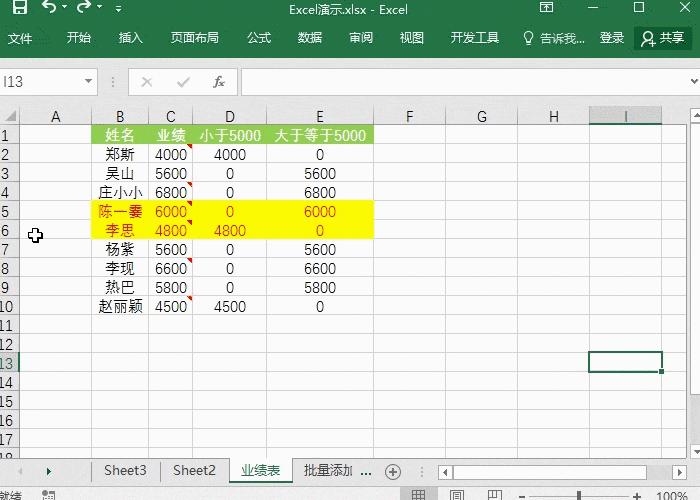Click the macro recording status bar icon
Screen dimensions: 700x500
[x=48, y=495]
